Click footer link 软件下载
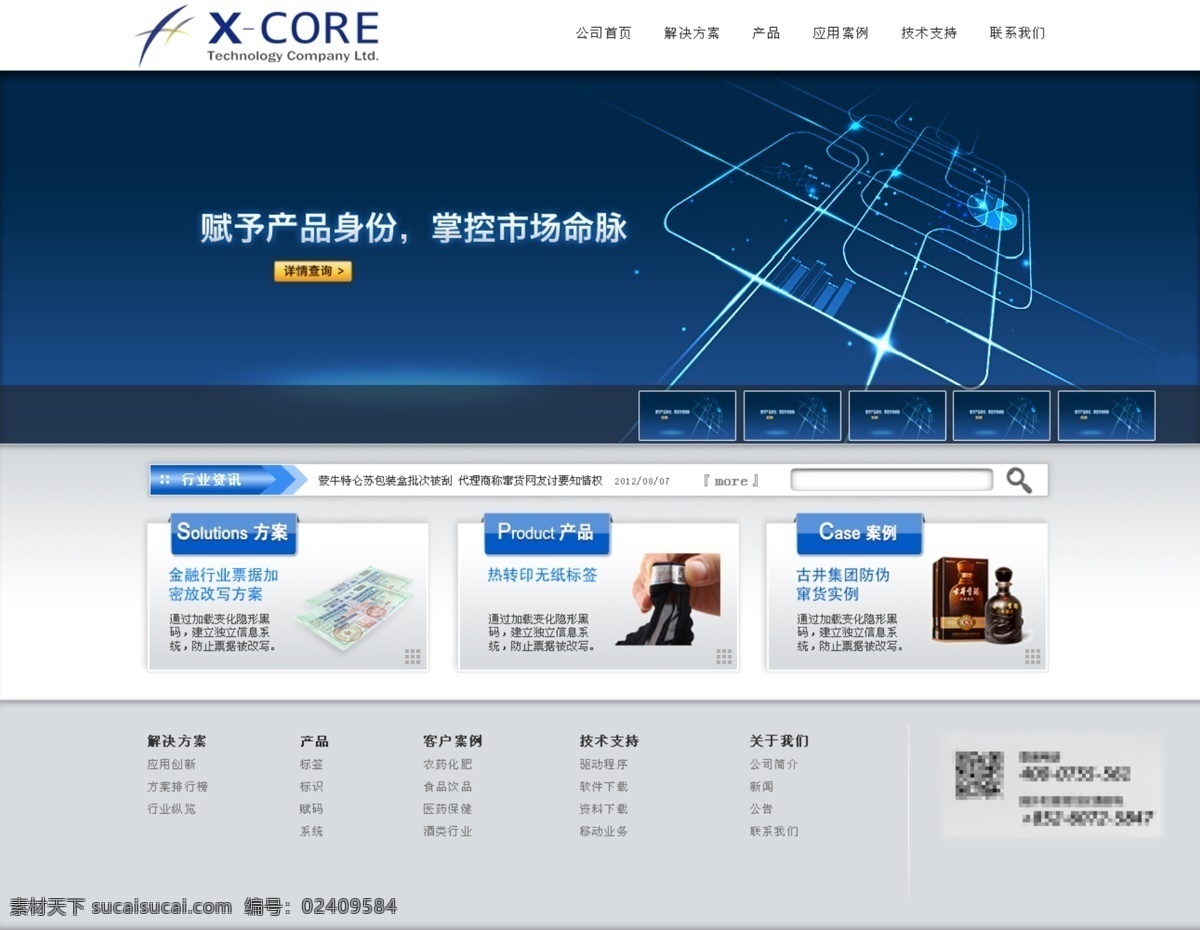Screen dimensions: 1200x930 (x=603, y=786)
